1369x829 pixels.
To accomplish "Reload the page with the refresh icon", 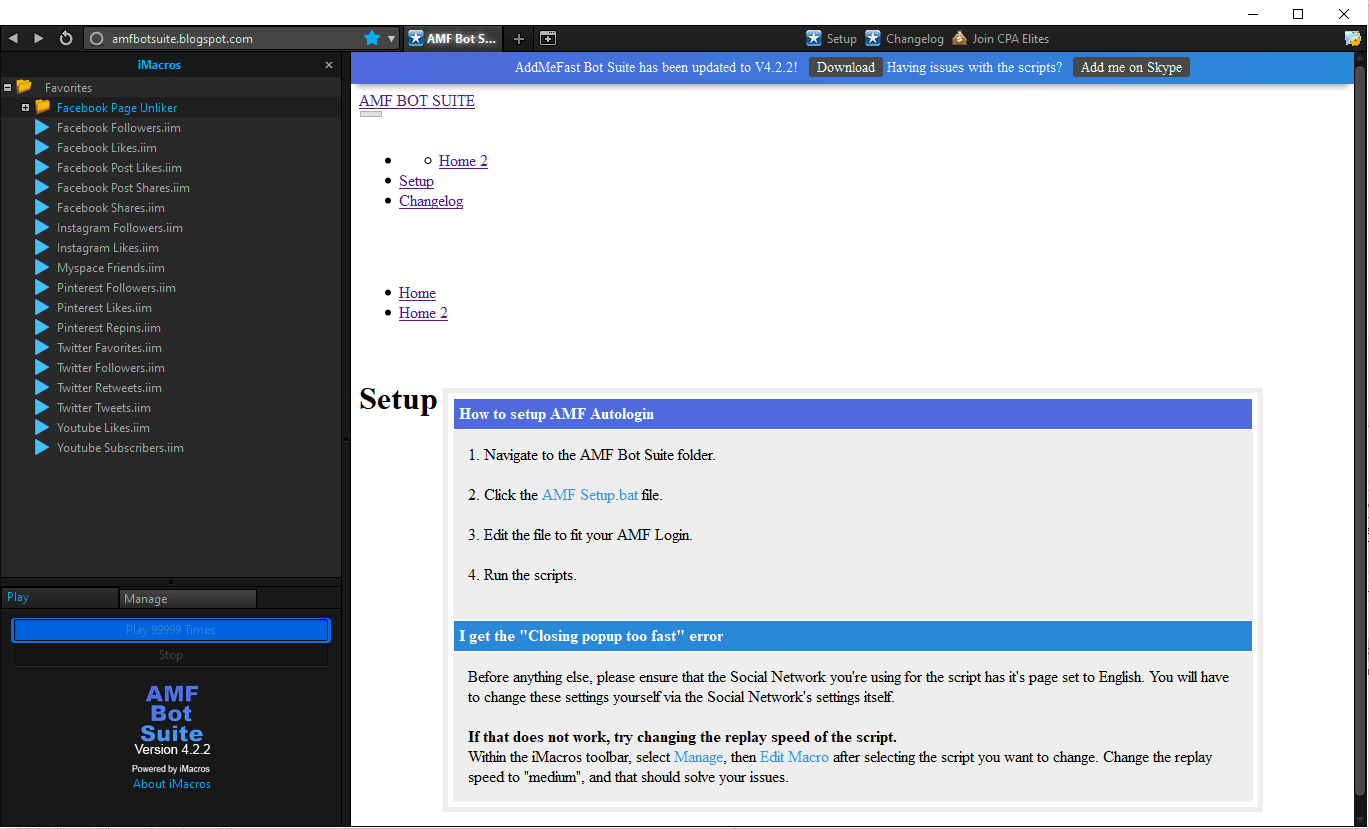I will pos(66,38).
